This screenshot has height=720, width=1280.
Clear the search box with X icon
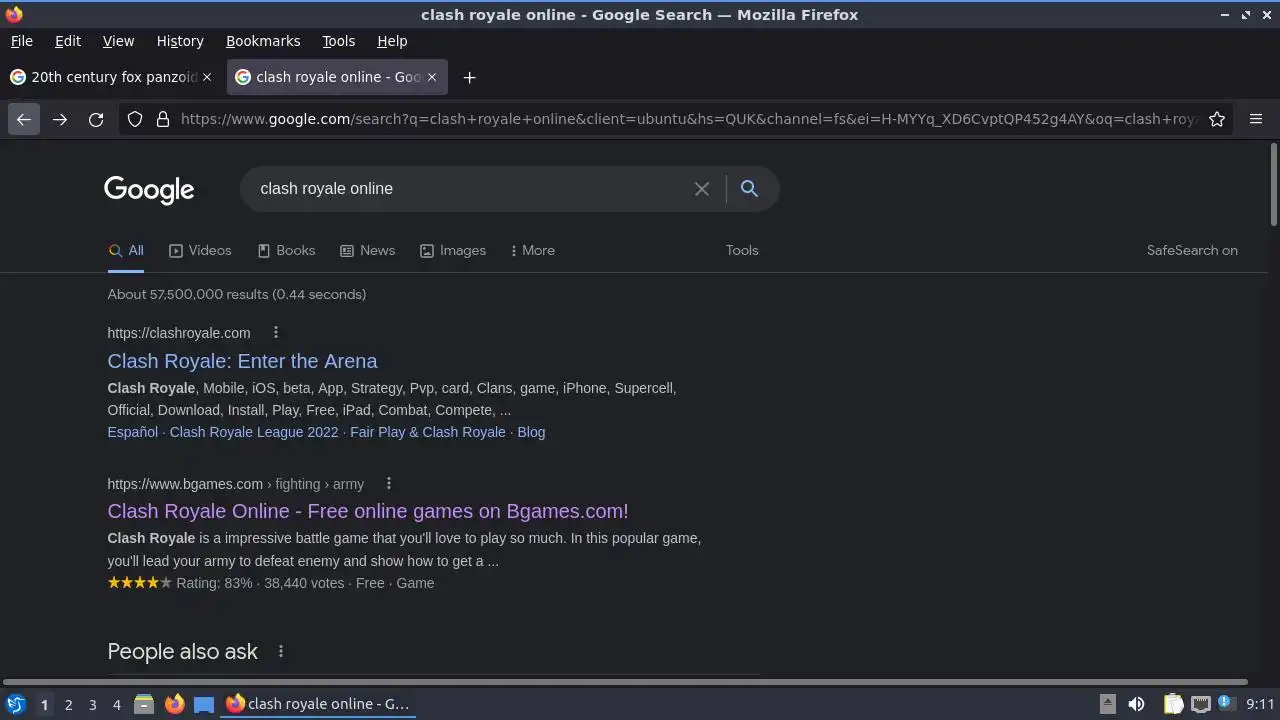(x=702, y=188)
